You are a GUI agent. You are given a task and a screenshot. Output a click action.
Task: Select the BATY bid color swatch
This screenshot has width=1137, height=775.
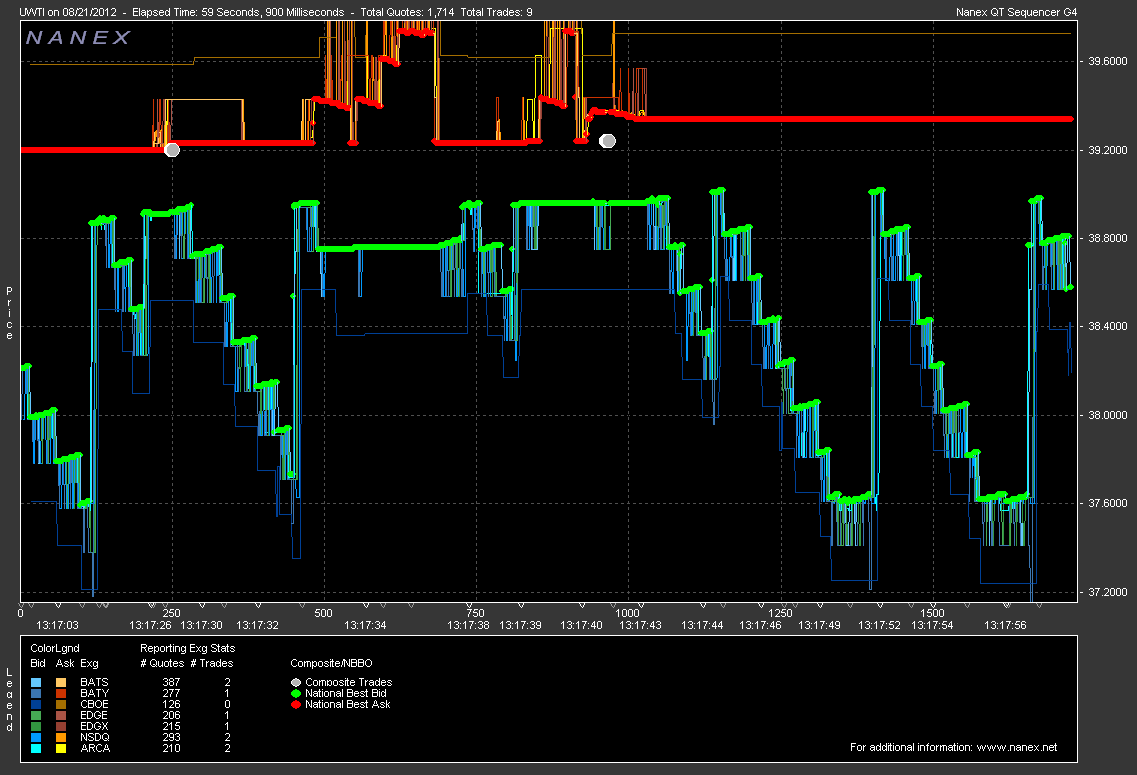pos(36,693)
